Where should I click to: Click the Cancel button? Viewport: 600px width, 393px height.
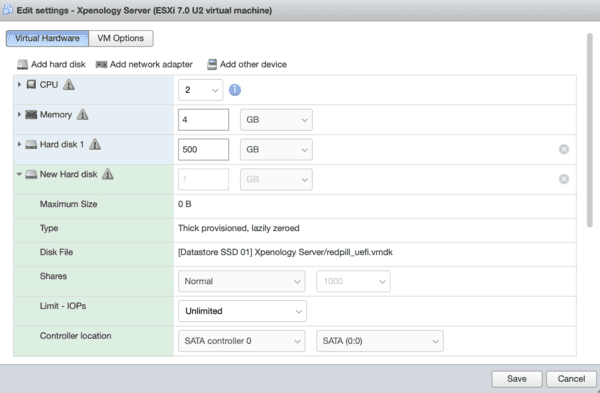click(571, 379)
